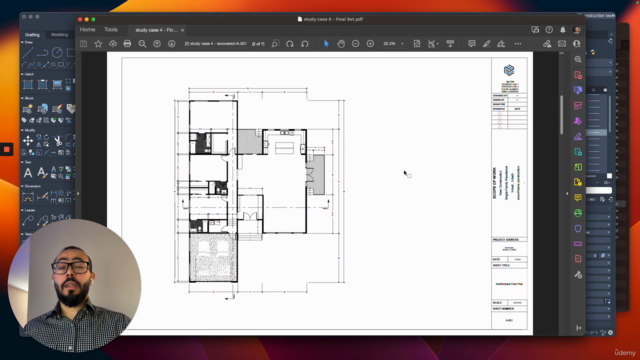
Task: Bookmark the PDF with the star icon
Action: coord(98,44)
